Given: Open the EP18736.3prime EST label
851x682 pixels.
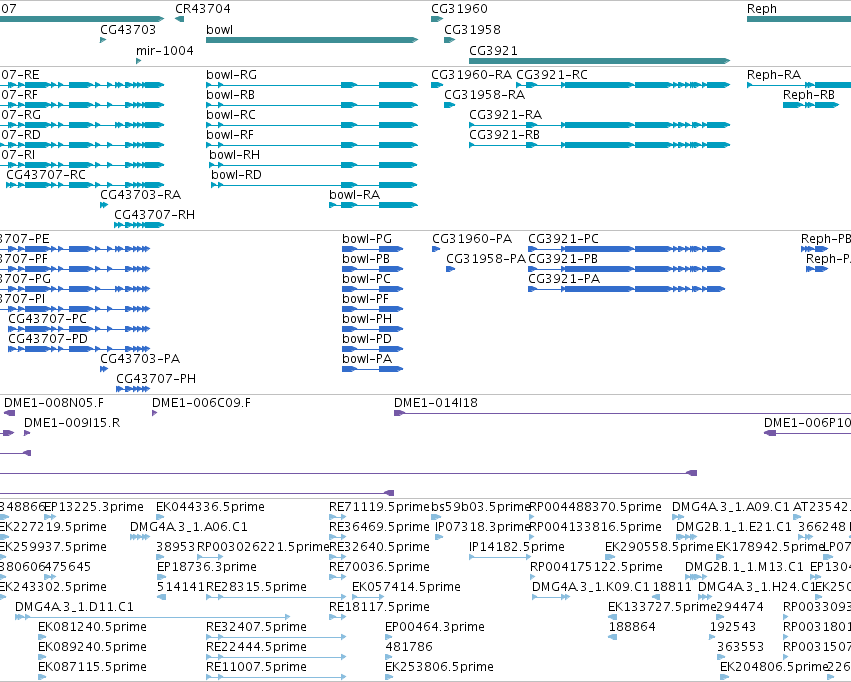Looking at the screenshot, I should click(207, 568).
